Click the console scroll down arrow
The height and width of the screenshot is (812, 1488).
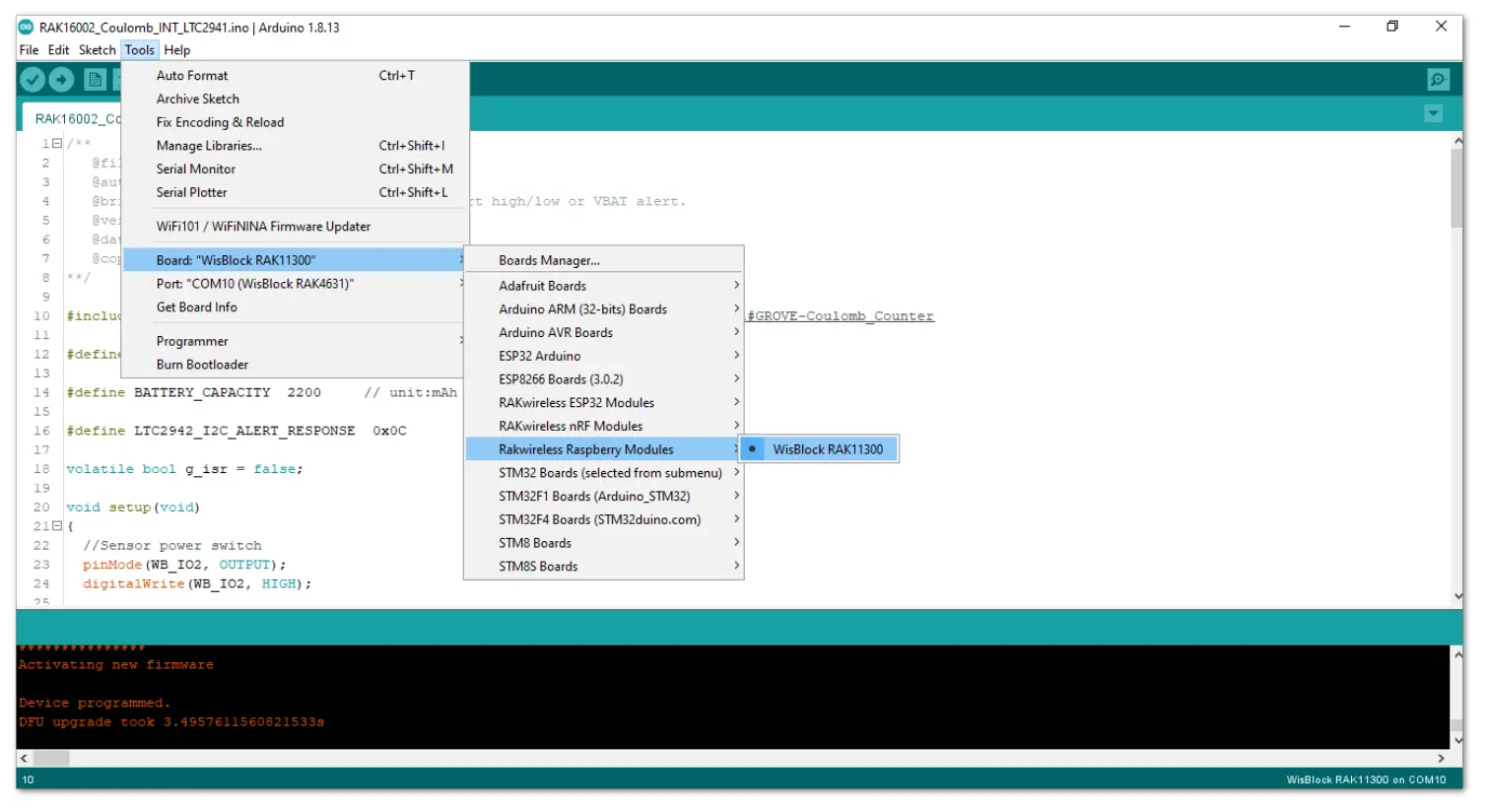pyautogui.click(x=1456, y=741)
